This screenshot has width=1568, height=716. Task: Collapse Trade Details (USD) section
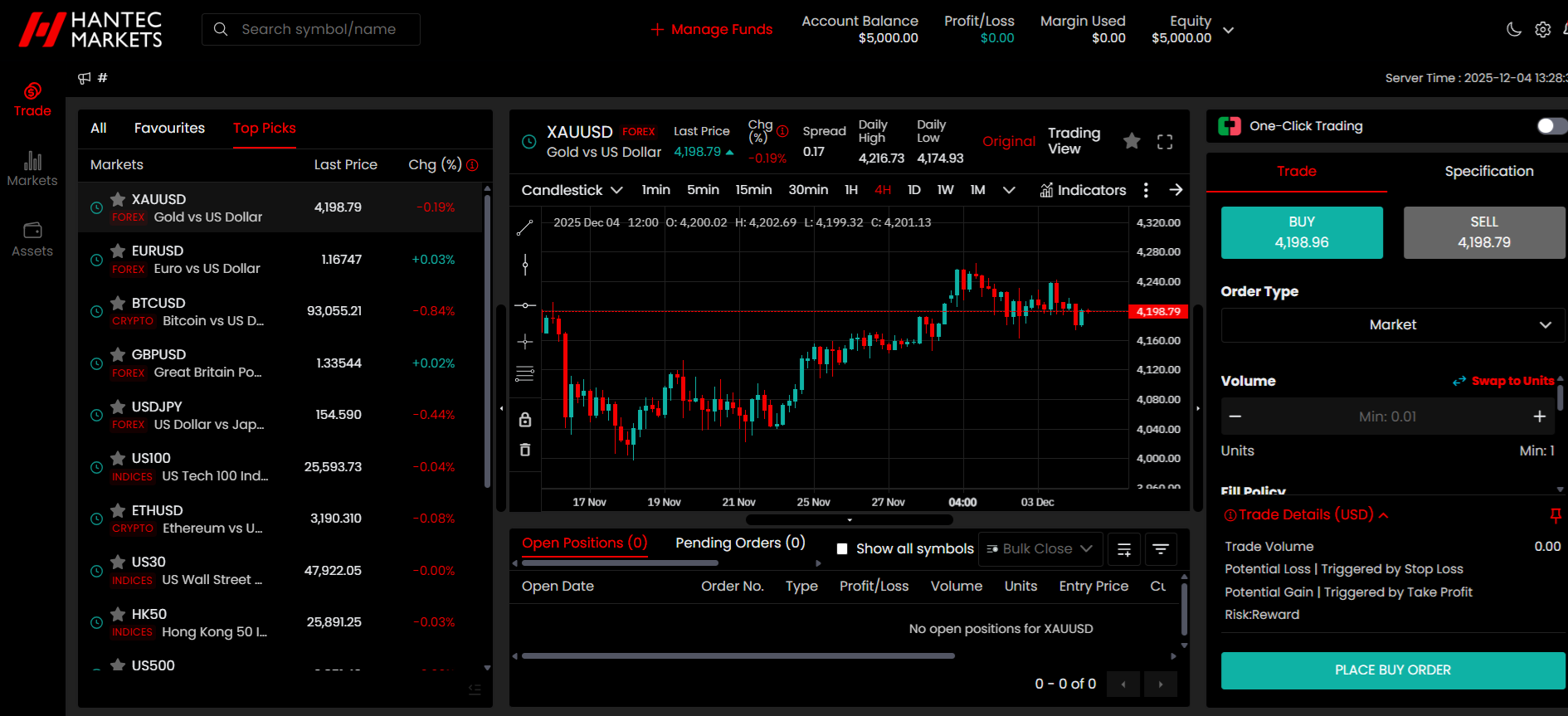1307,515
